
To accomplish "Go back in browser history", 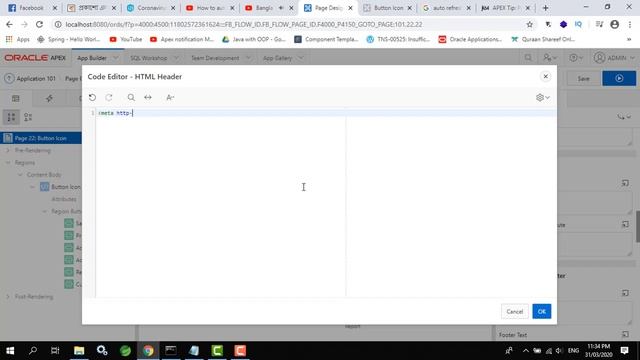I will [9, 24].
